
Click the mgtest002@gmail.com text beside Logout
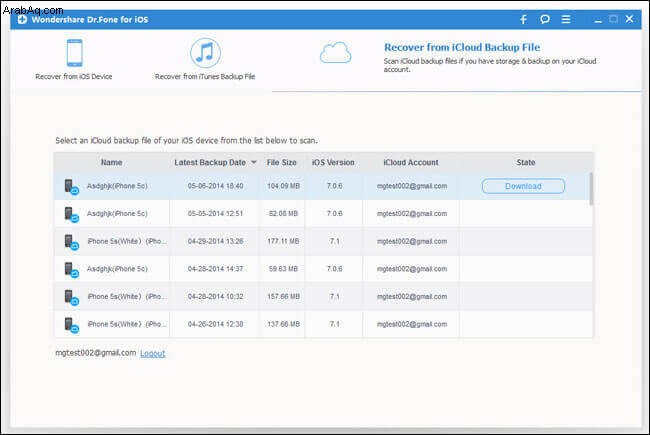click(x=96, y=353)
